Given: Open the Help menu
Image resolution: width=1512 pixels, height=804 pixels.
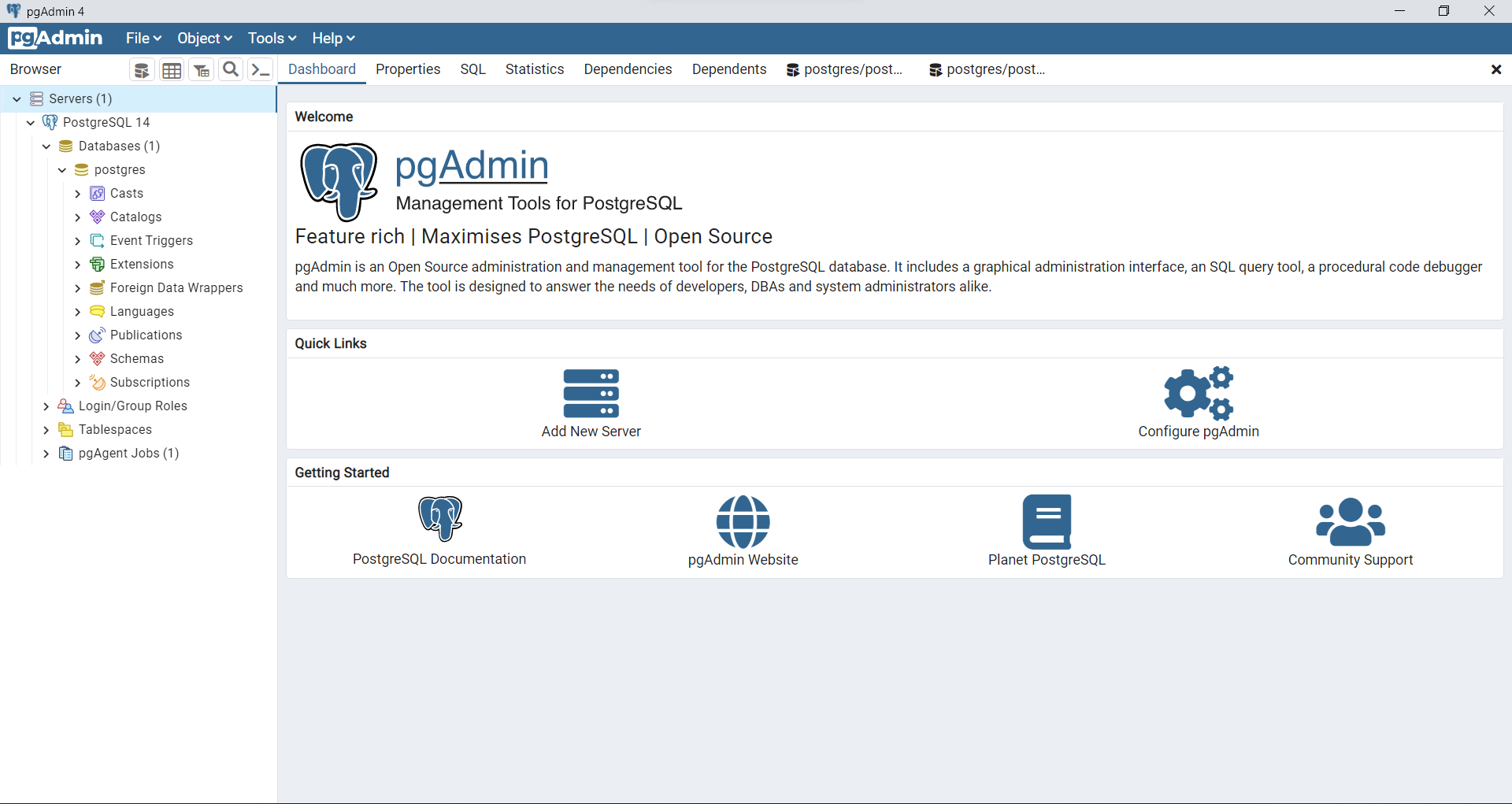Looking at the screenshot, I should 333,39.
